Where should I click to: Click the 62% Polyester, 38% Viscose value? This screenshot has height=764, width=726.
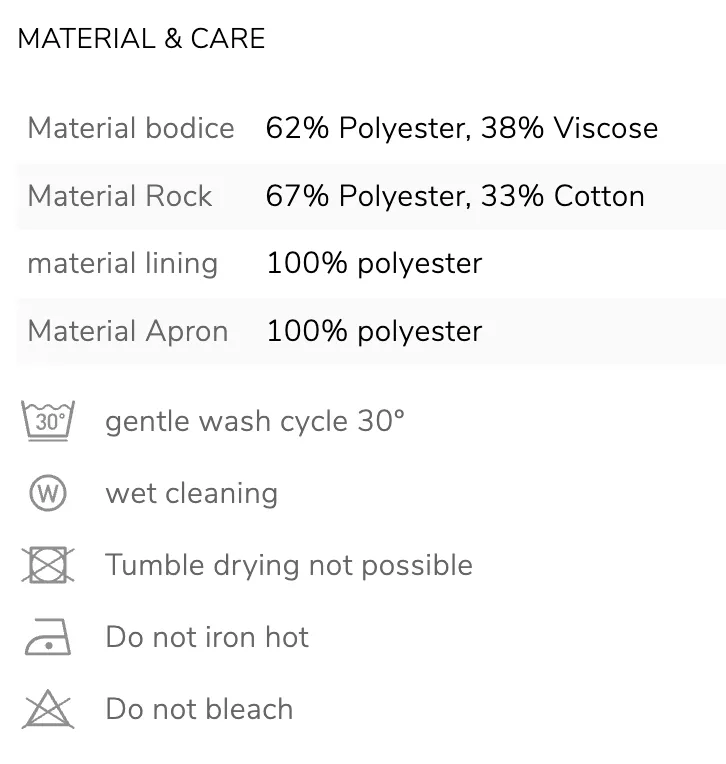click(462, 128)
